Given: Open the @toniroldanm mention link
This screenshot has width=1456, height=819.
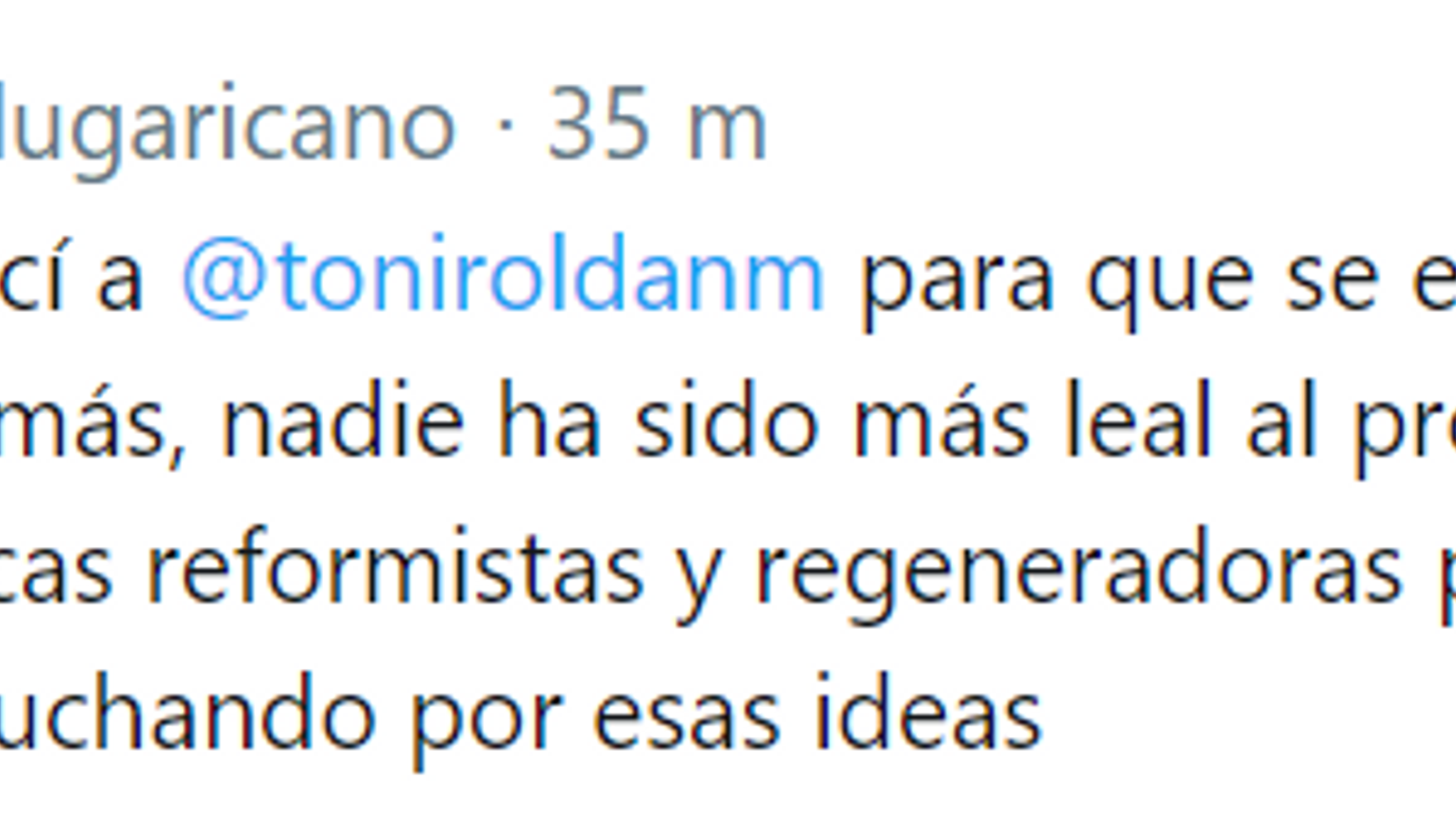Looking at the screenshot, I should coord(502,276).
